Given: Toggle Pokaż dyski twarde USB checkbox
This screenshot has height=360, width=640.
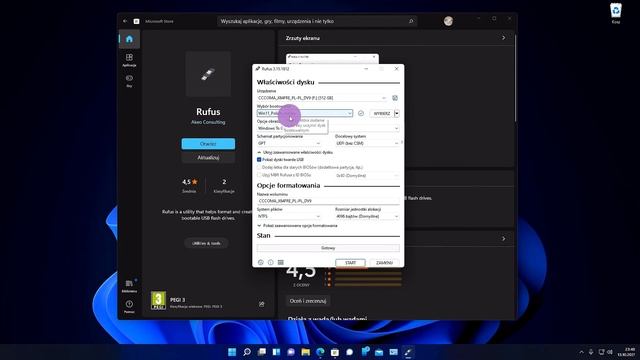Looking at the screenshot, I should coord(259,160).
